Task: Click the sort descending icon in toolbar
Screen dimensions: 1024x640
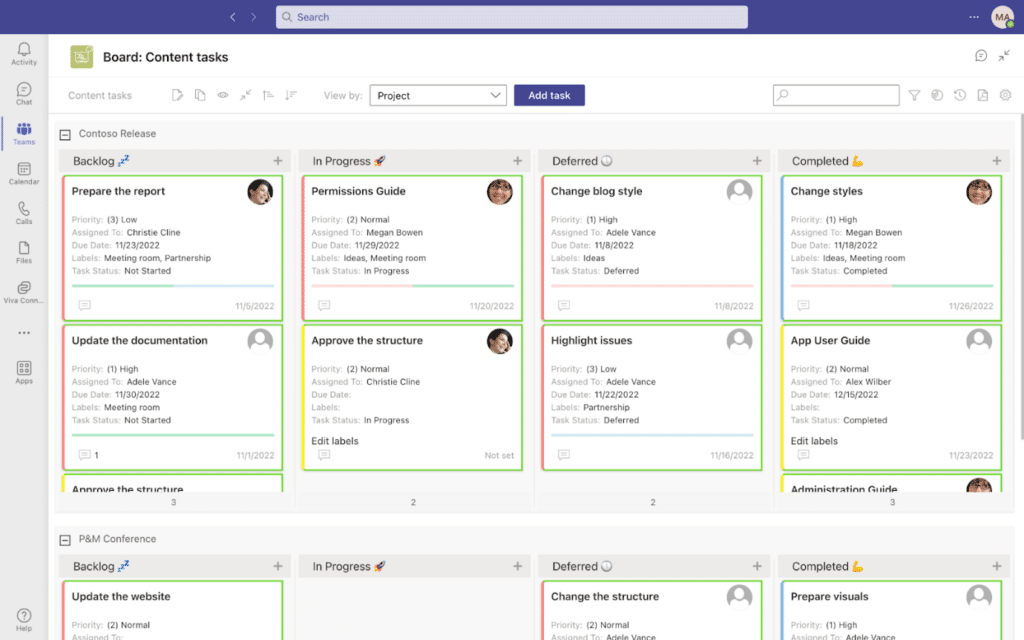Action: pyautogui.click(x=291, y=95)
